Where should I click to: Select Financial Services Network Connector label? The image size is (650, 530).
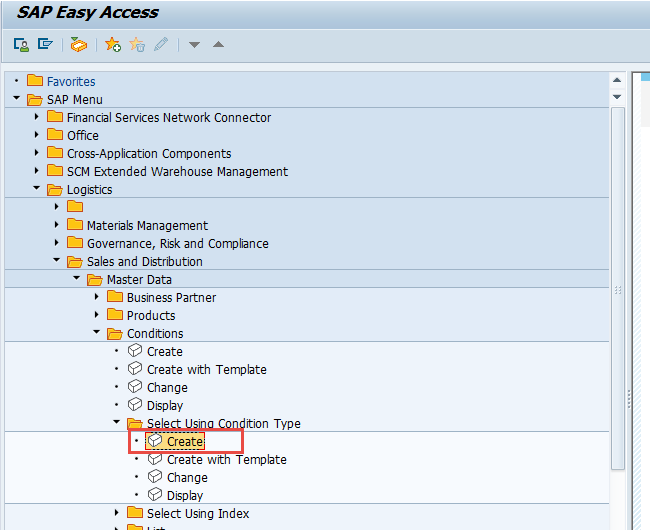pos(169,118)
